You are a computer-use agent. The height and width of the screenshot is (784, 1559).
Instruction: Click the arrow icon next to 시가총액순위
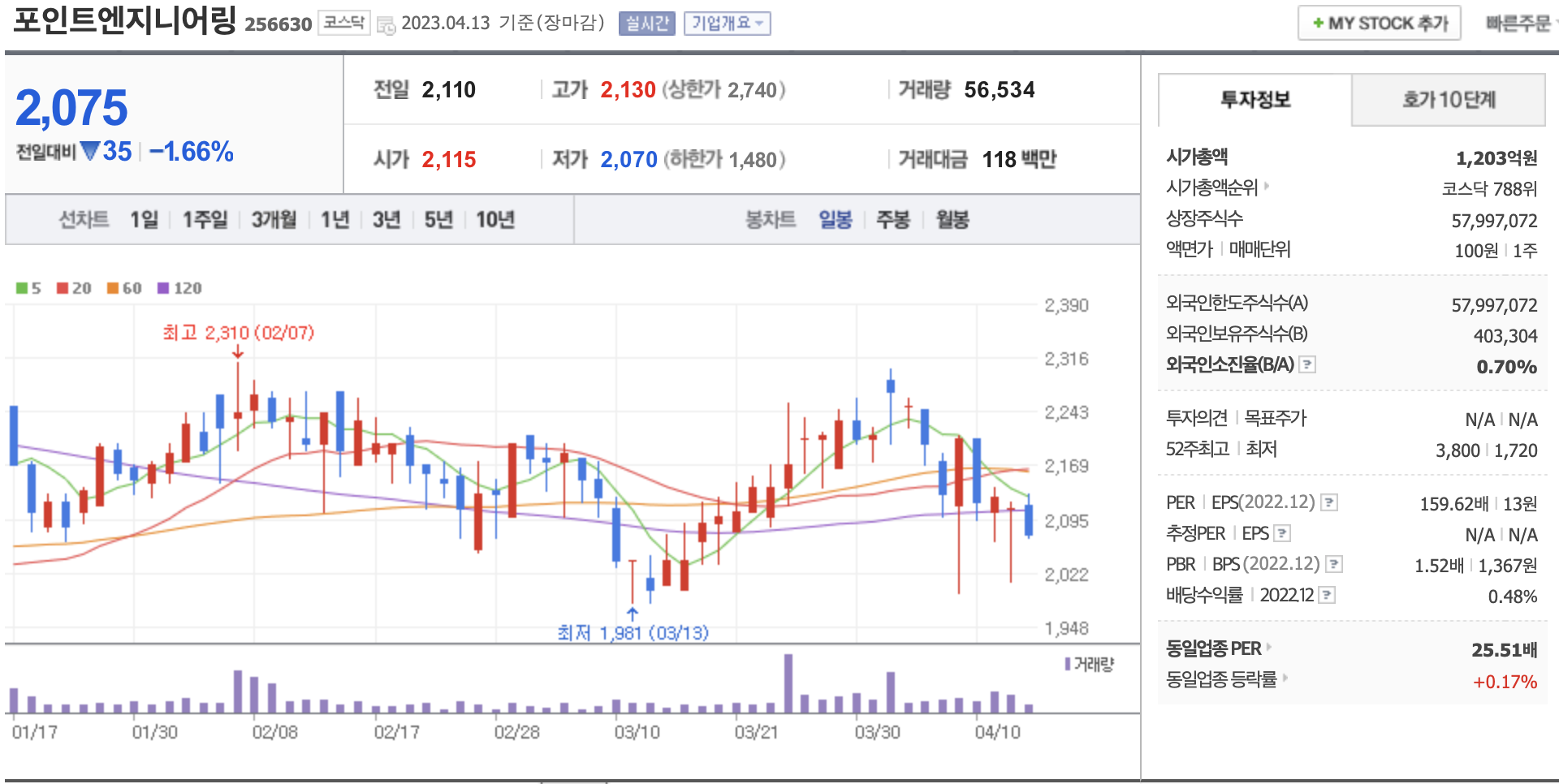[x=1267, y=187]
